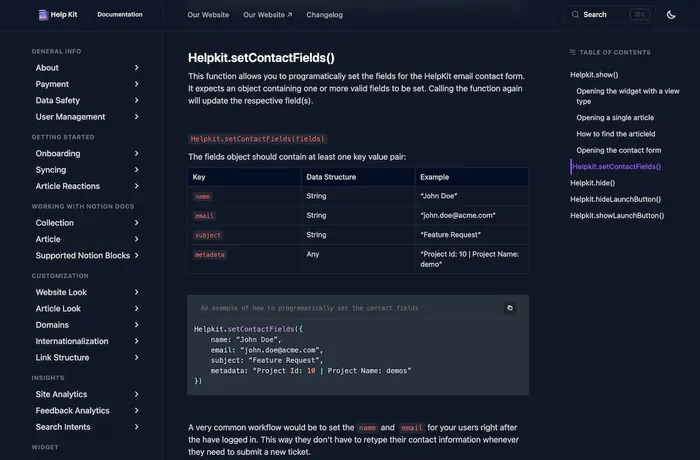Click the Site Analytics chevron icon
Viewport: 700px width, 460px height.
(137, 395)
